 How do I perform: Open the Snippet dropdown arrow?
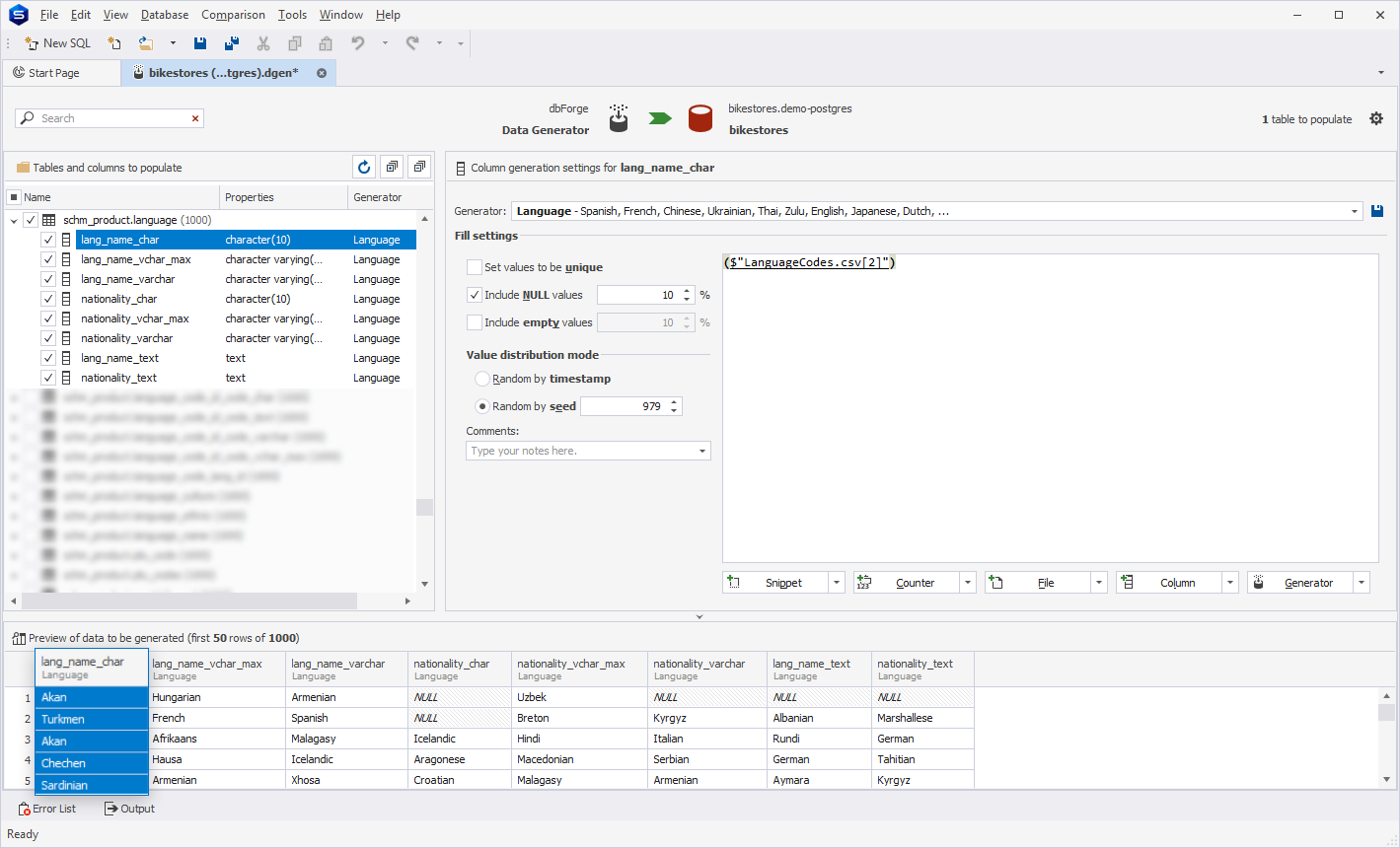(837, 583)
